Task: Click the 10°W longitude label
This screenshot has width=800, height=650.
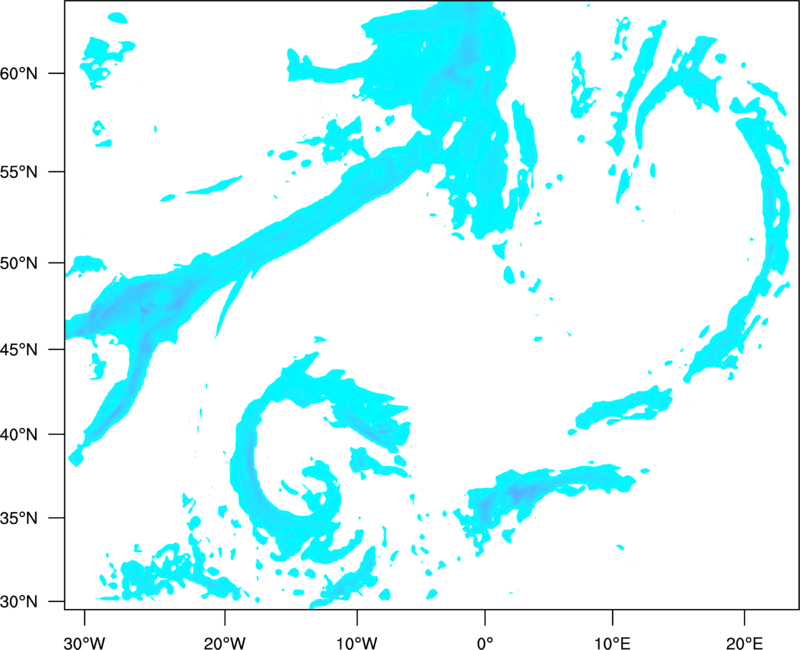Action: click(357, 643)
